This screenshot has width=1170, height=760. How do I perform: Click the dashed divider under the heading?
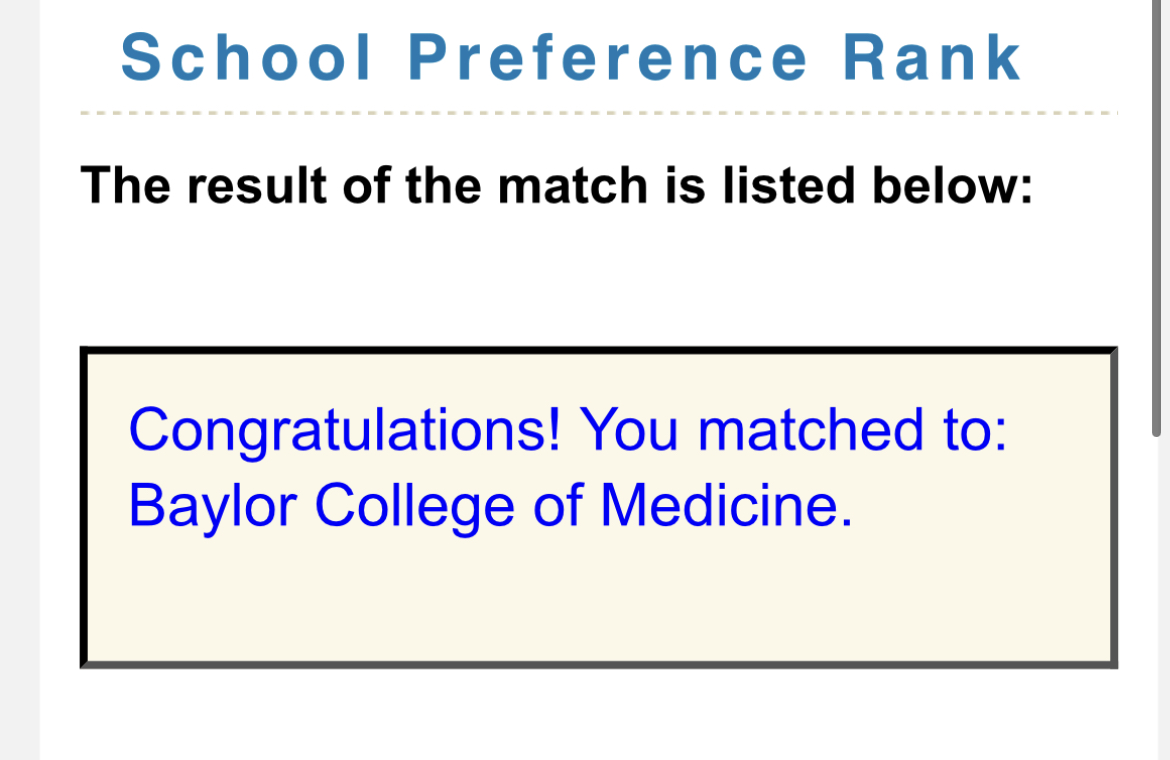(598, 113)
